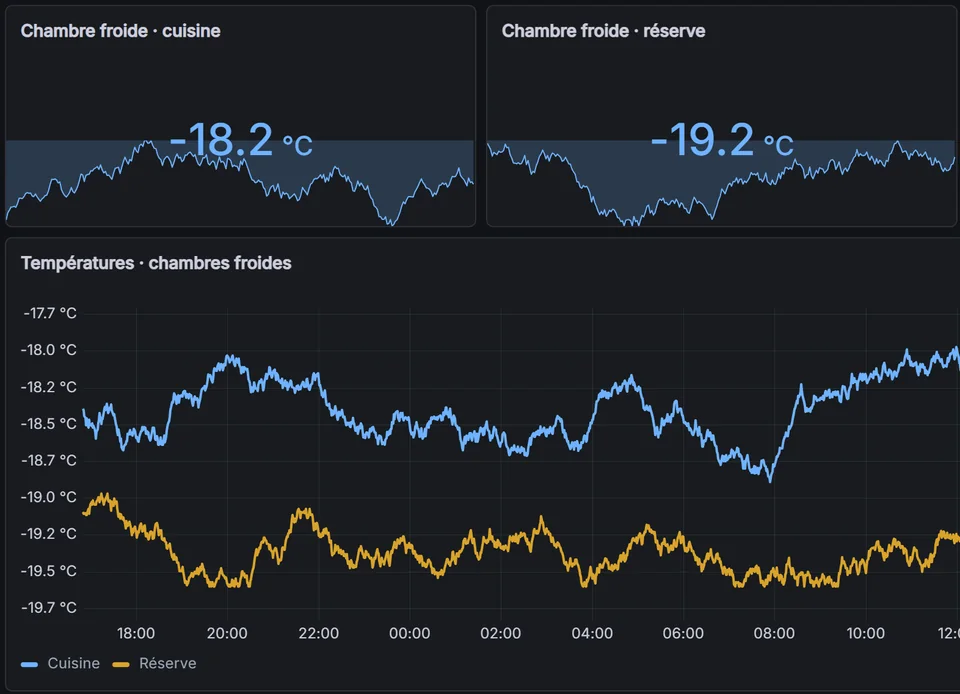Click the 02:00 time axis label

[x=501, y=633]
